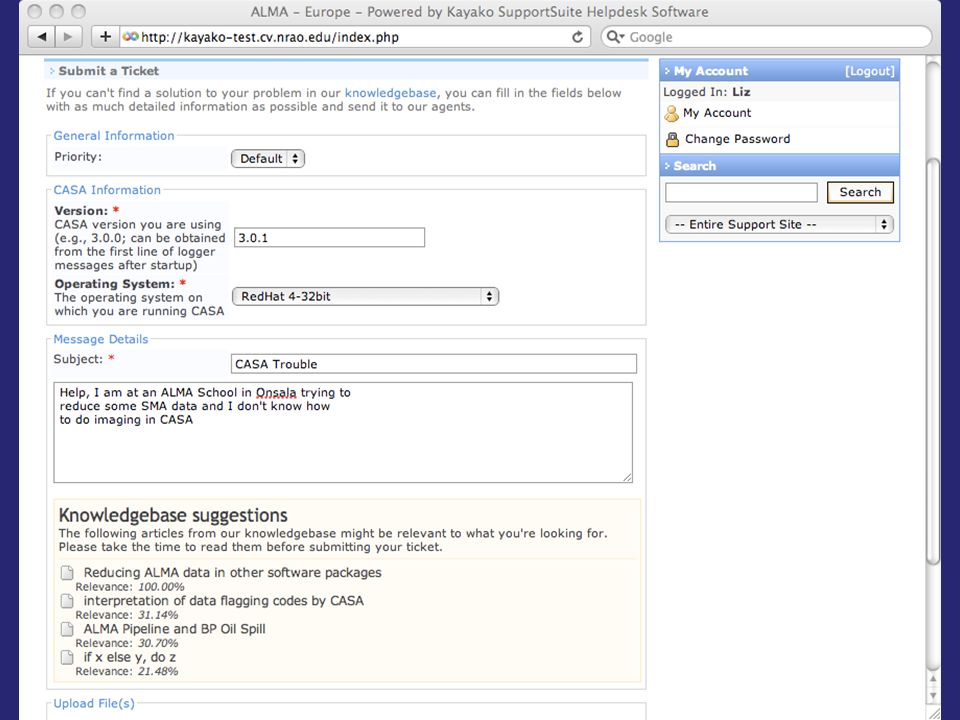The image size is (960, 720).
Task: Click the My Account user icon
Action: coord(672,113)
